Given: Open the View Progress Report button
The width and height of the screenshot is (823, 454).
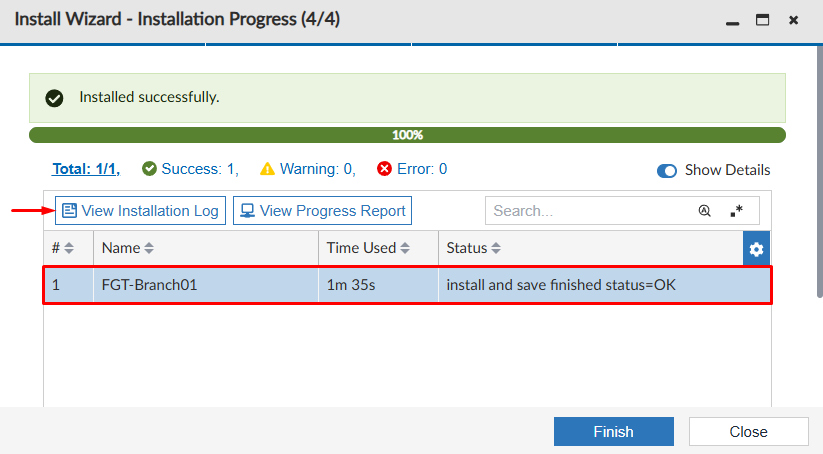Looking at the screenshot, I should (x=322, y=210).
